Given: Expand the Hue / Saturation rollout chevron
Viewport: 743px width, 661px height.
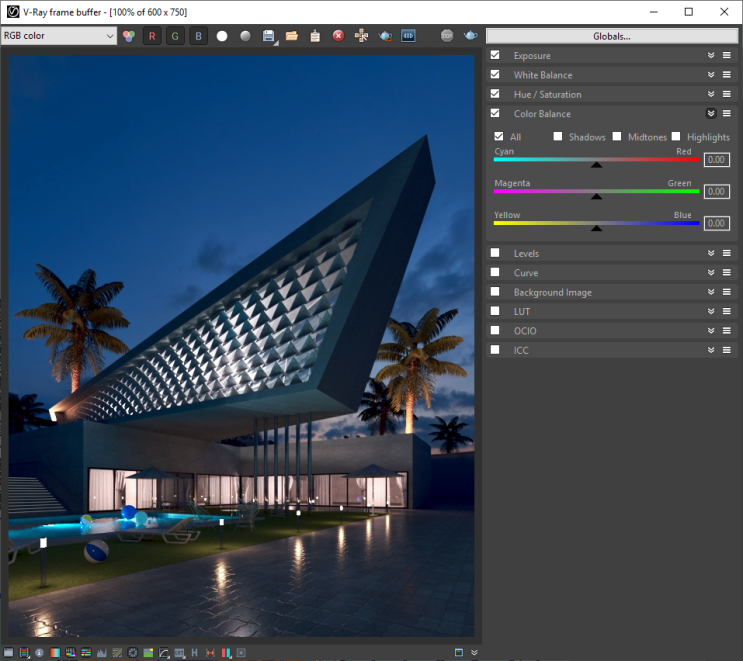Looking at the screenshot, I should 711,94.
